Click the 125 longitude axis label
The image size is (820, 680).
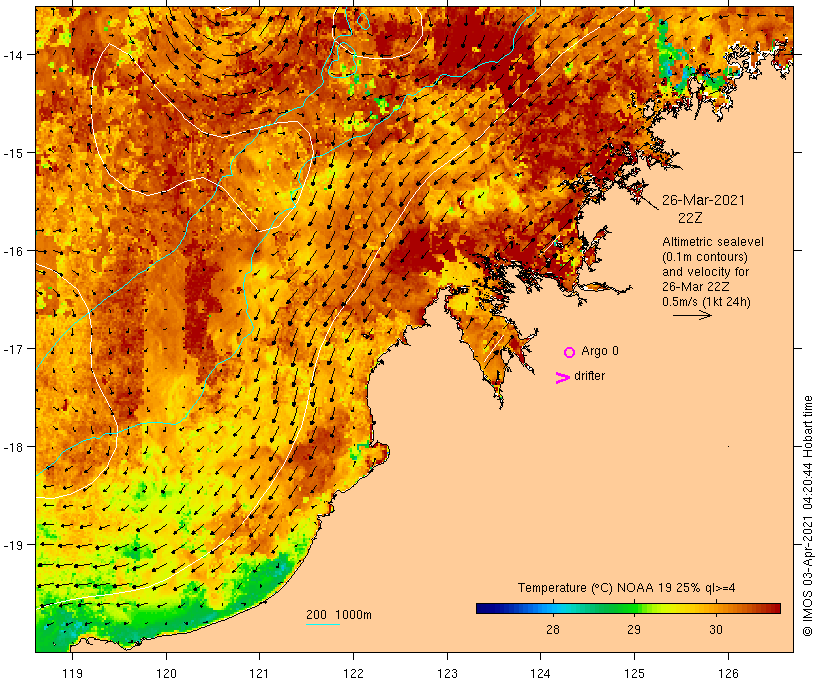click(634, 673)
